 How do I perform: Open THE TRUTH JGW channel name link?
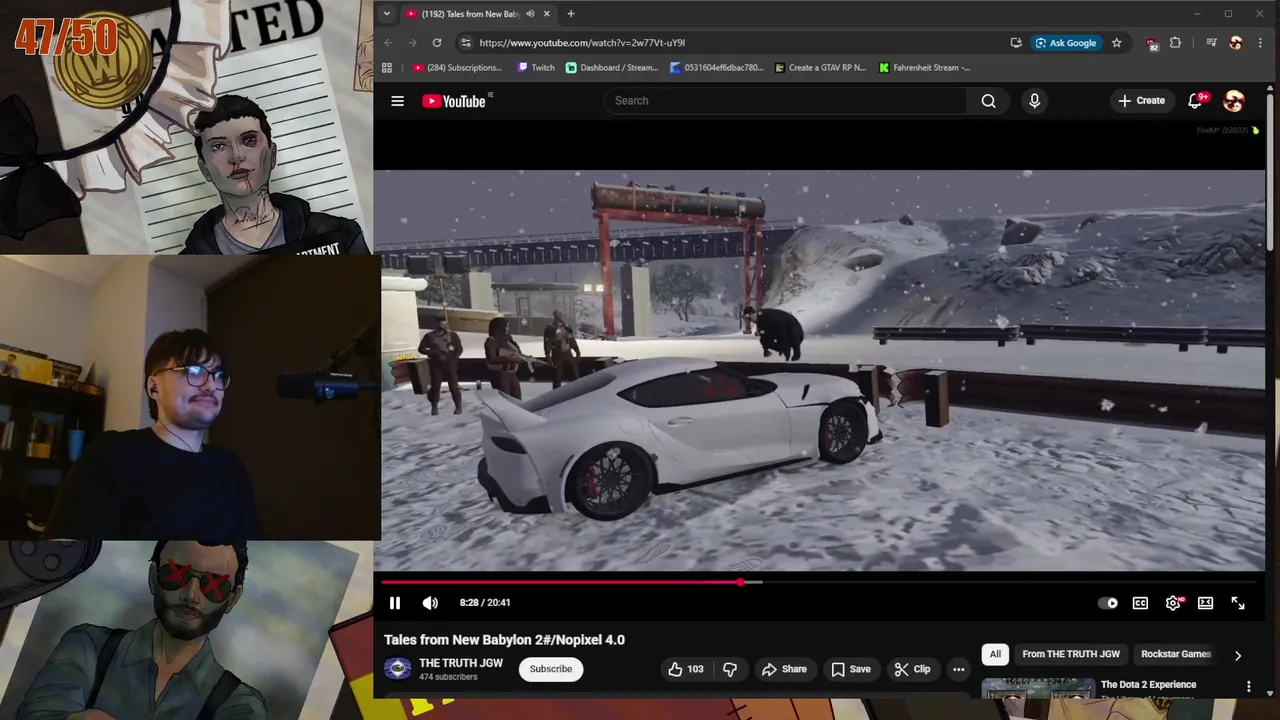pyautogui.click(x=461, y=663)
